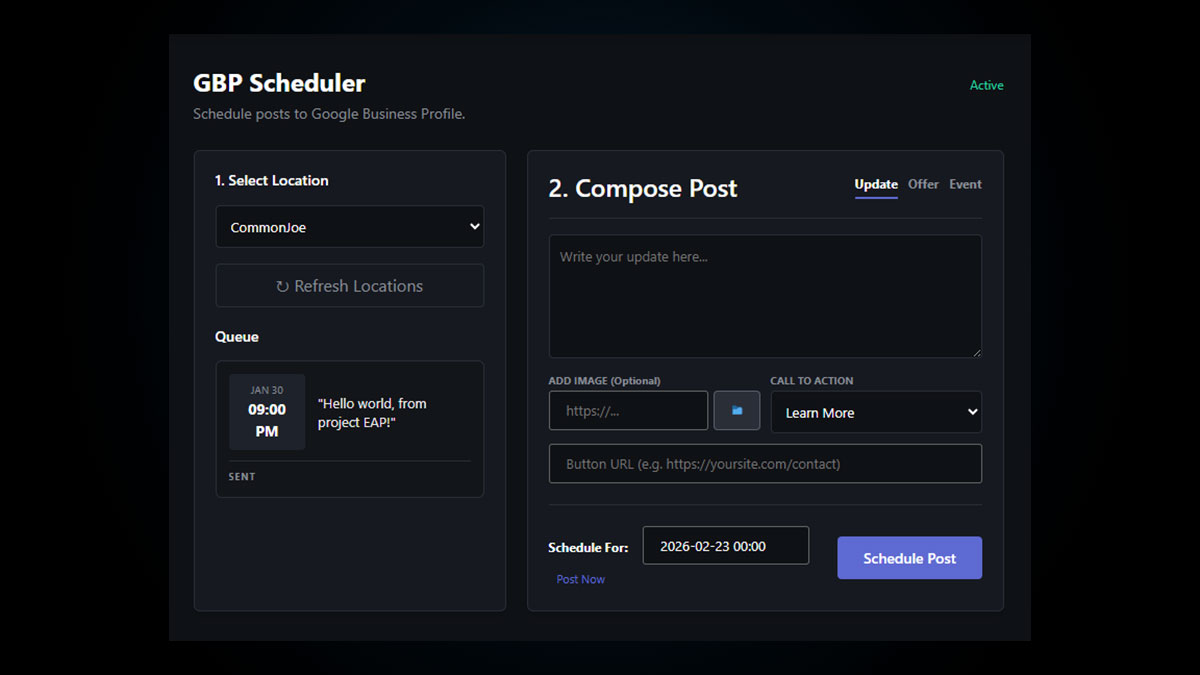Switch to the Update tab

click(x=875, y=184)
